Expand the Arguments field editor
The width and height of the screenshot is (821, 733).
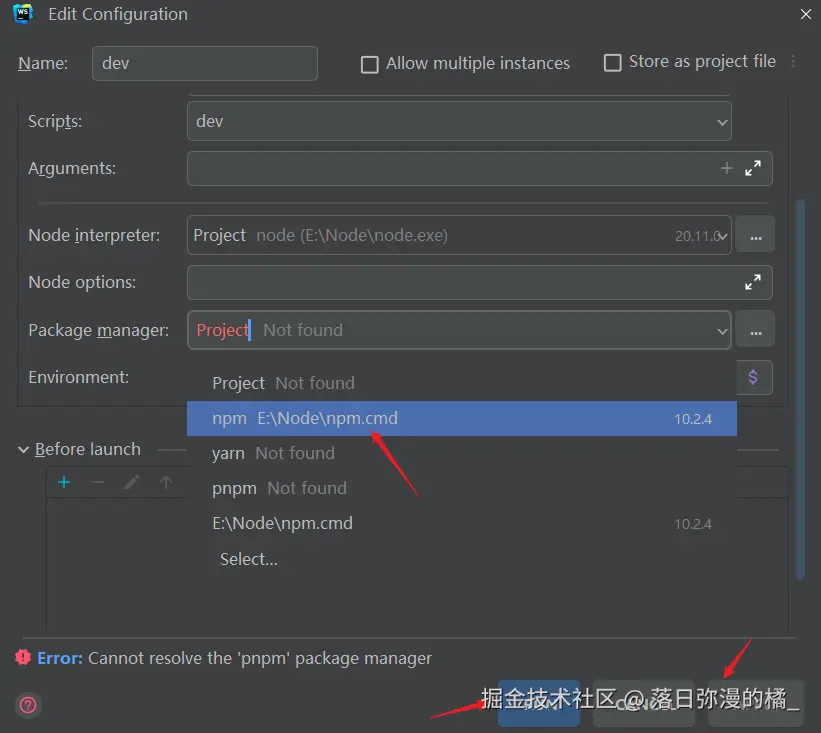[x=753, y=168]
